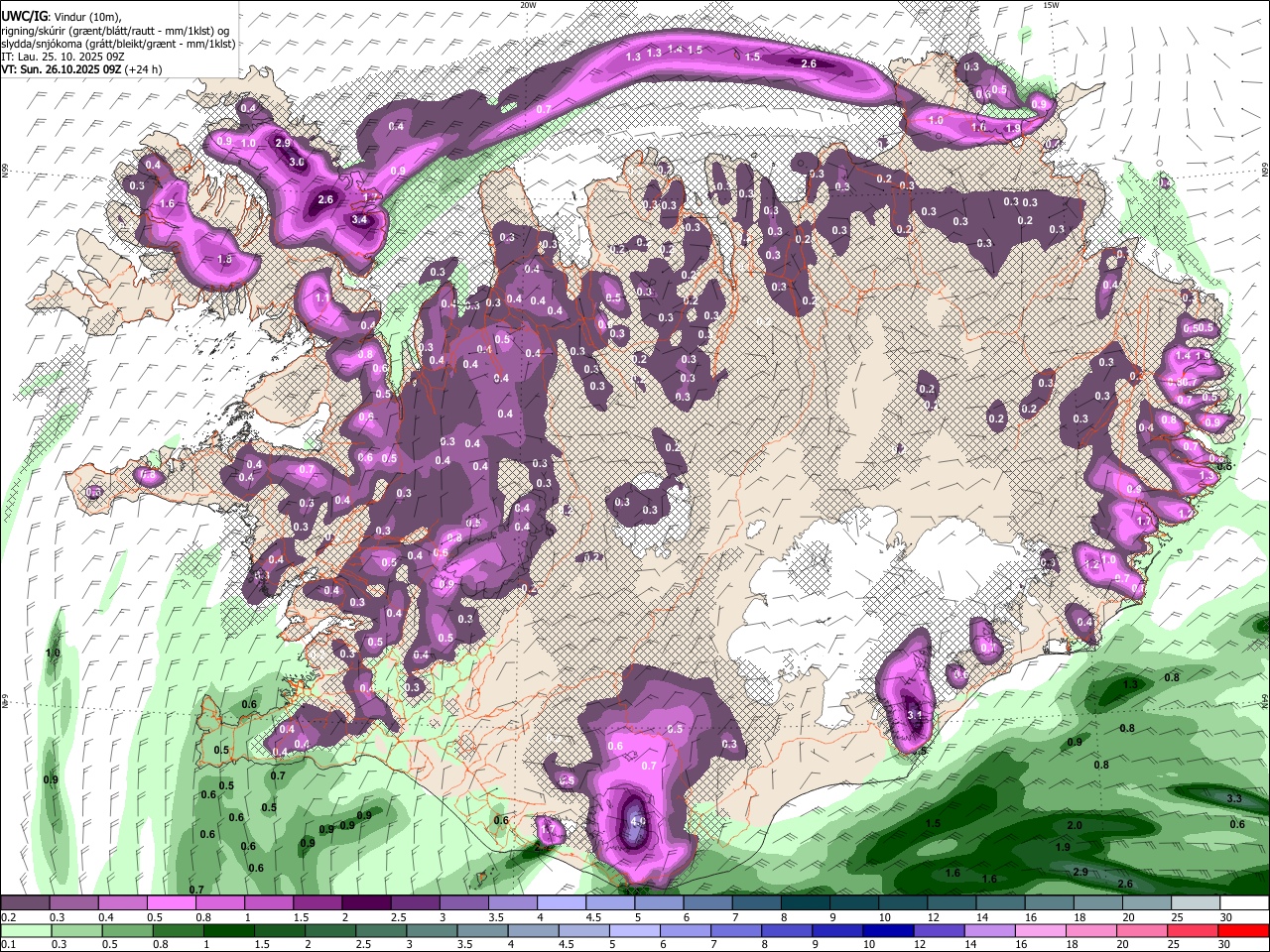Screen dimensions: 1270x952
Task: Click the 15W longitude label
Action: 1051,5
